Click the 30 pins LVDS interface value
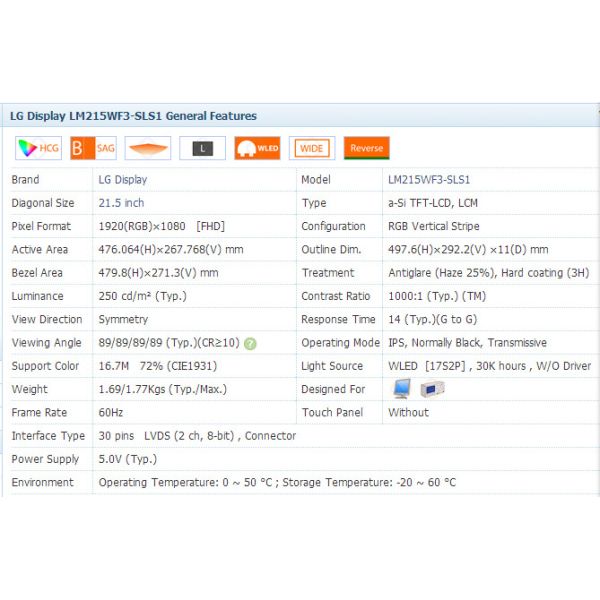Image resolution: width=600 pixels, height=600 pixels. point(197,436)
